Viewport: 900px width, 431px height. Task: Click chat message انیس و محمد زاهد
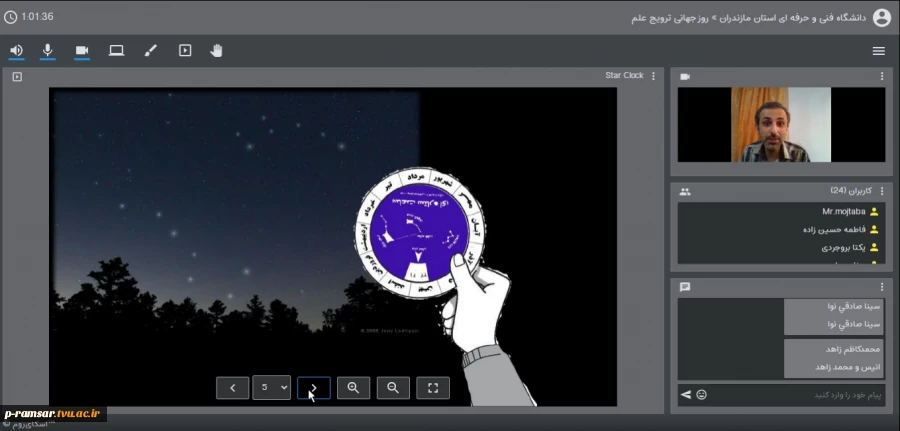[848, 367]
